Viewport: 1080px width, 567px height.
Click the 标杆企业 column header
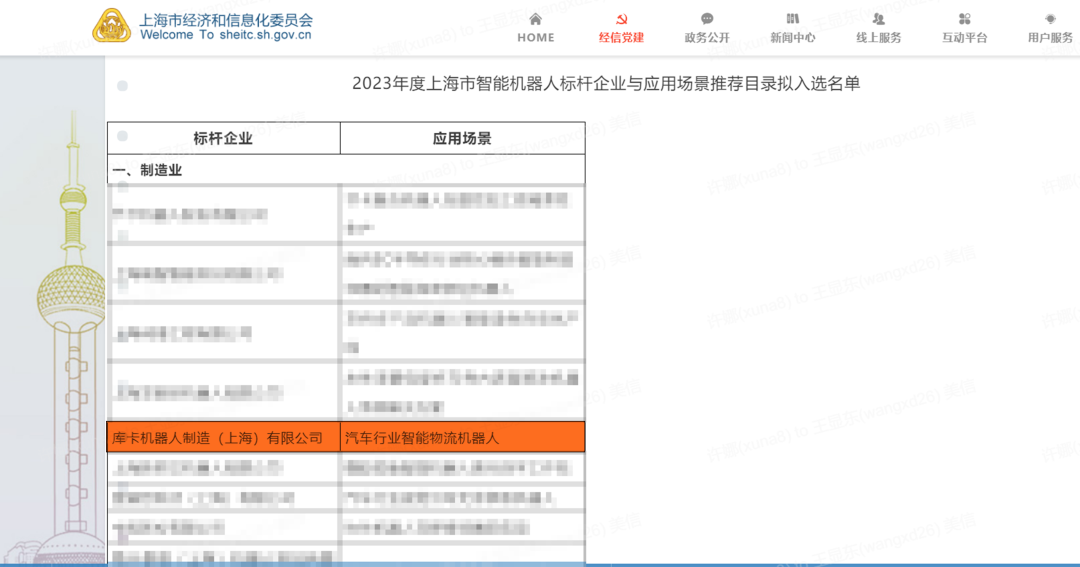(223, 138)
